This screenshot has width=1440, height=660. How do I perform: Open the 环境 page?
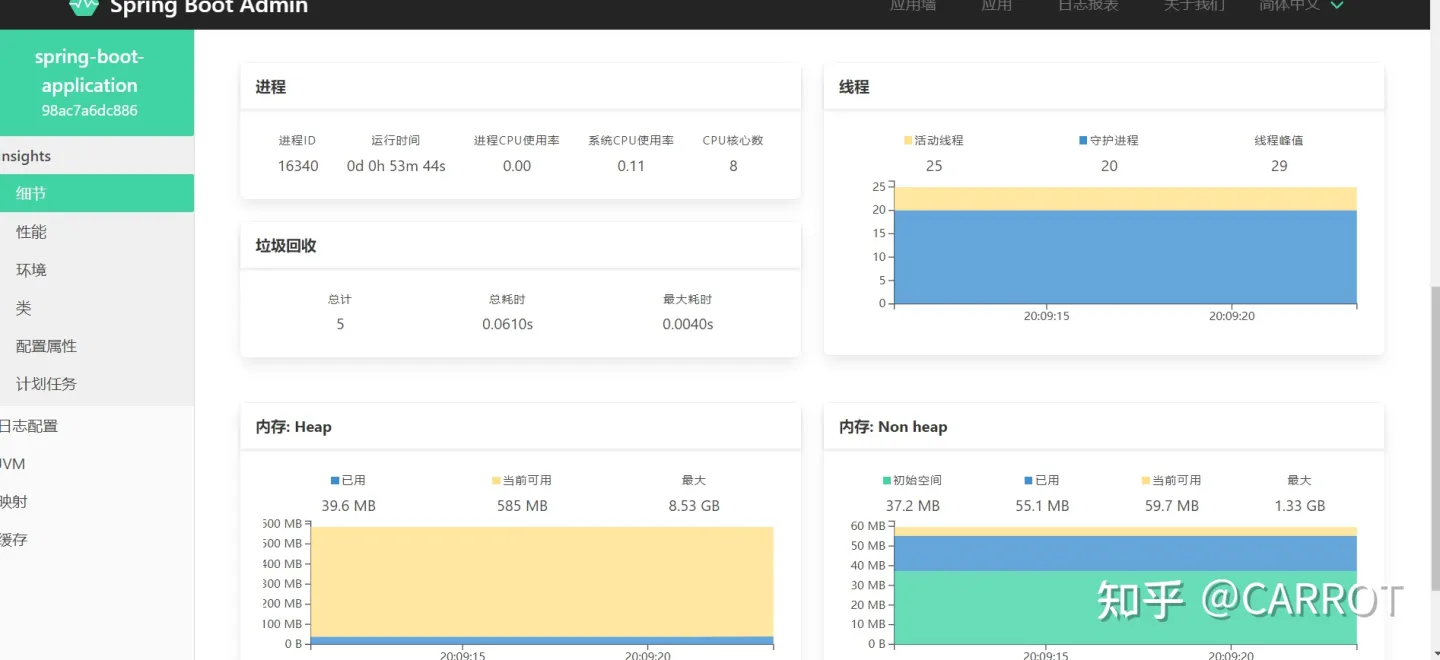[31, 269]
